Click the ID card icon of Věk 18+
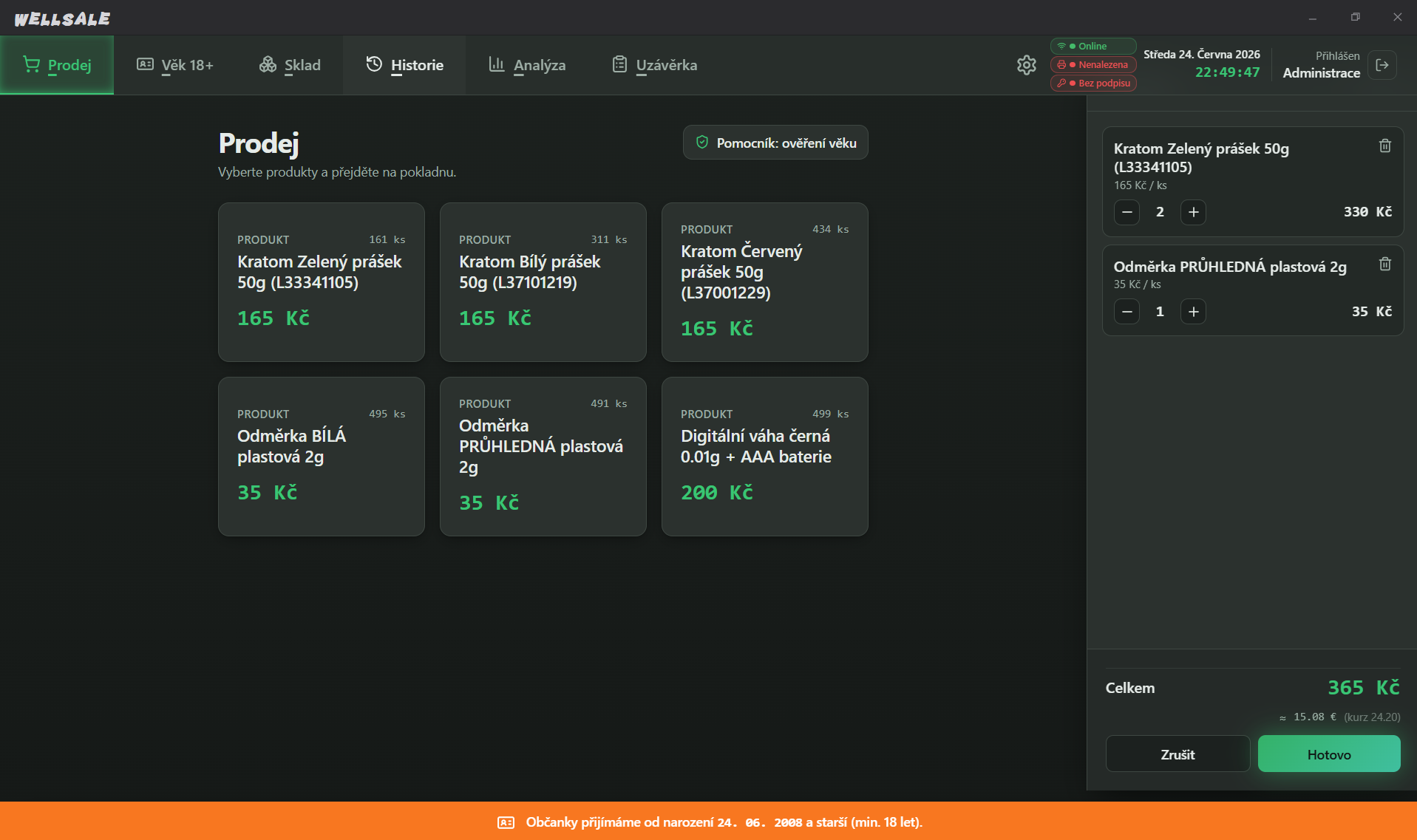Image resolution: width=1417 pixels, height=840 pixels. coord(145,64)
